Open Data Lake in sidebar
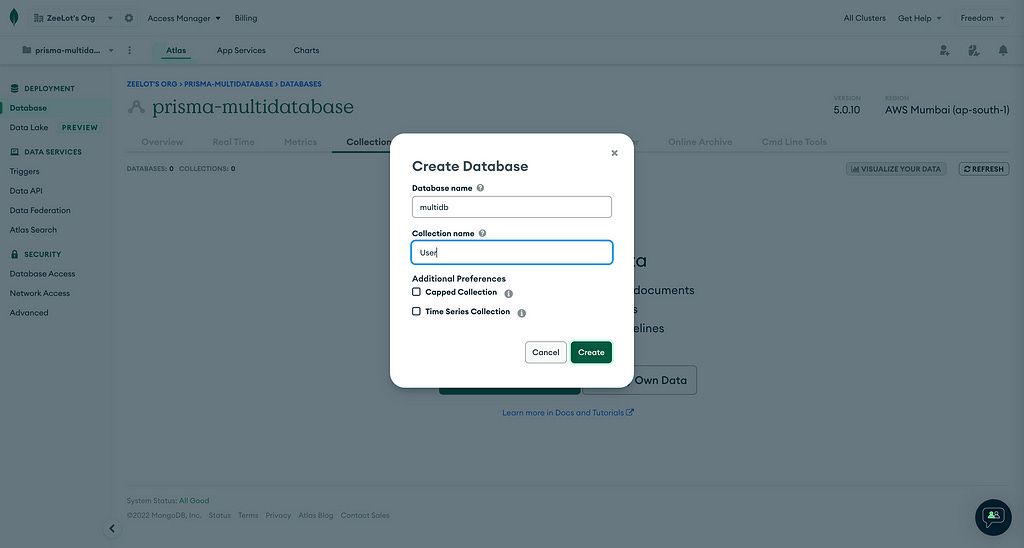Screen dimensions: 1024x548 pos(29,127)
